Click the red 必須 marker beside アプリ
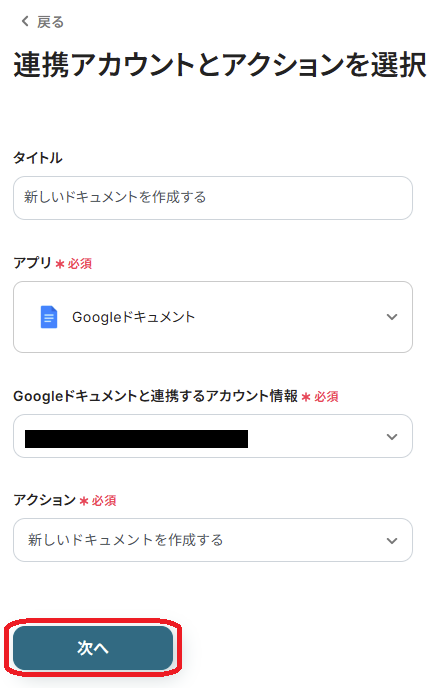Viewport: 443px width, 688px height. click(x=80, y=264)
